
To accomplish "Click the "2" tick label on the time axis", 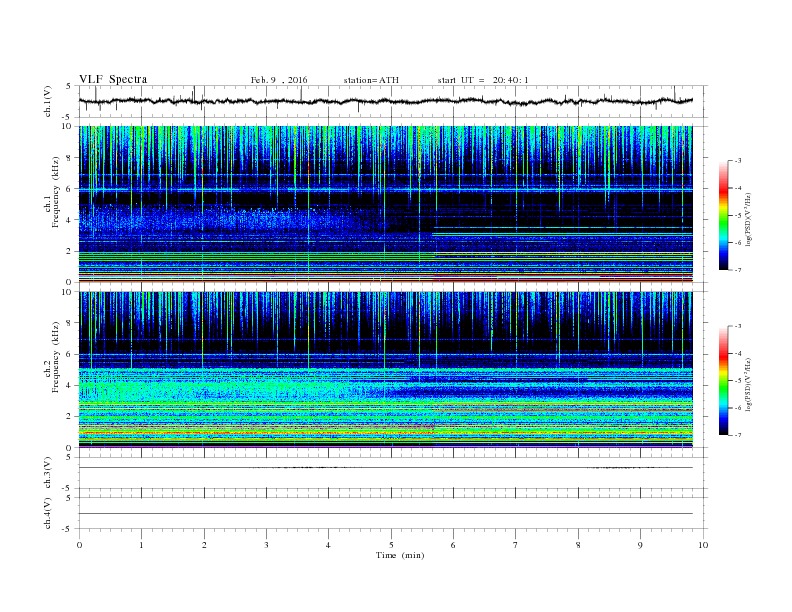I will 204,545.
